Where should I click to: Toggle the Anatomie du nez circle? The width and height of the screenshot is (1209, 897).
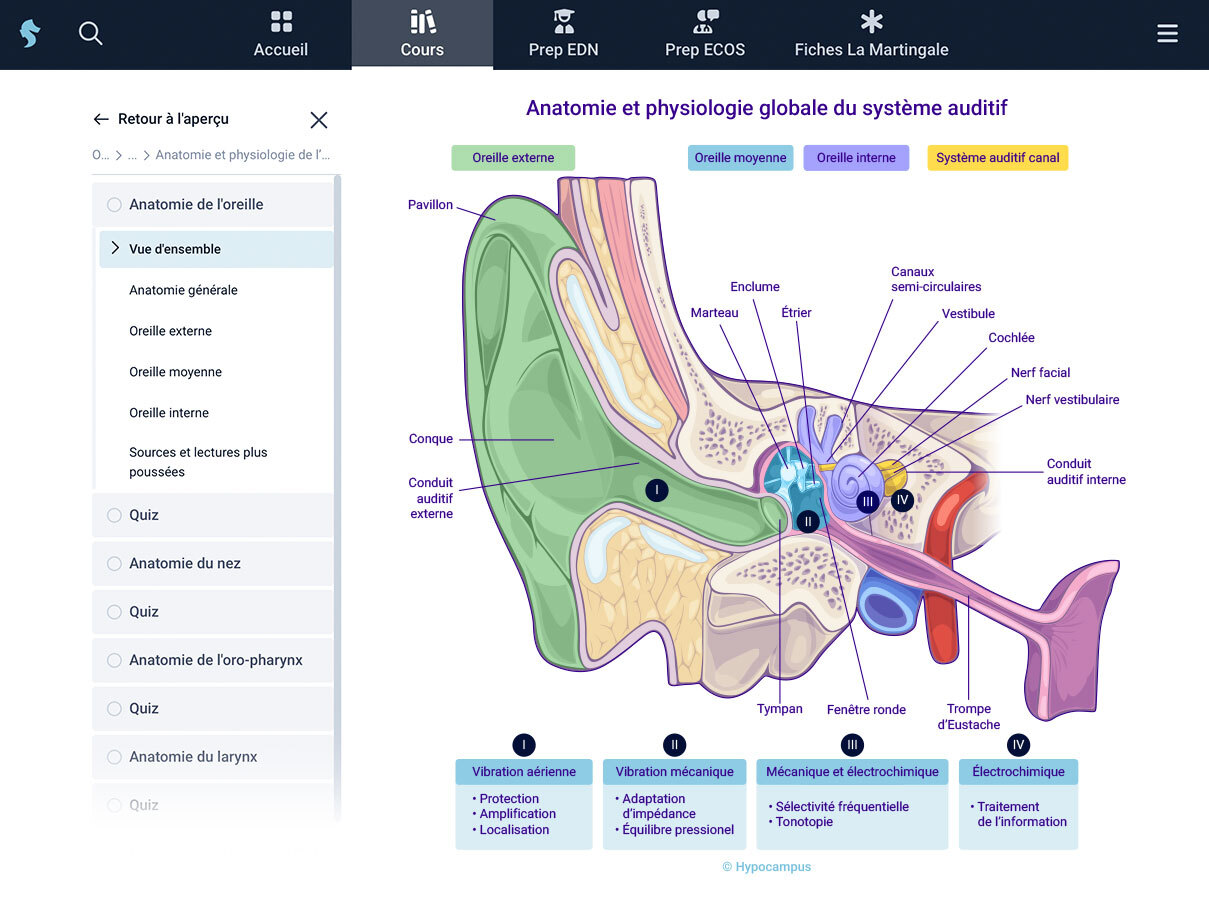[x=114, y=564]
